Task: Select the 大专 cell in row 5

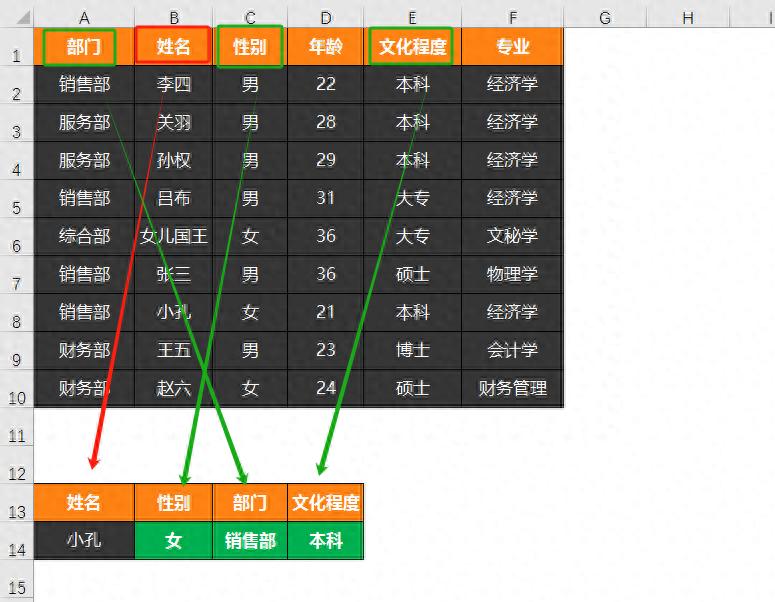Action: point(412,199)
